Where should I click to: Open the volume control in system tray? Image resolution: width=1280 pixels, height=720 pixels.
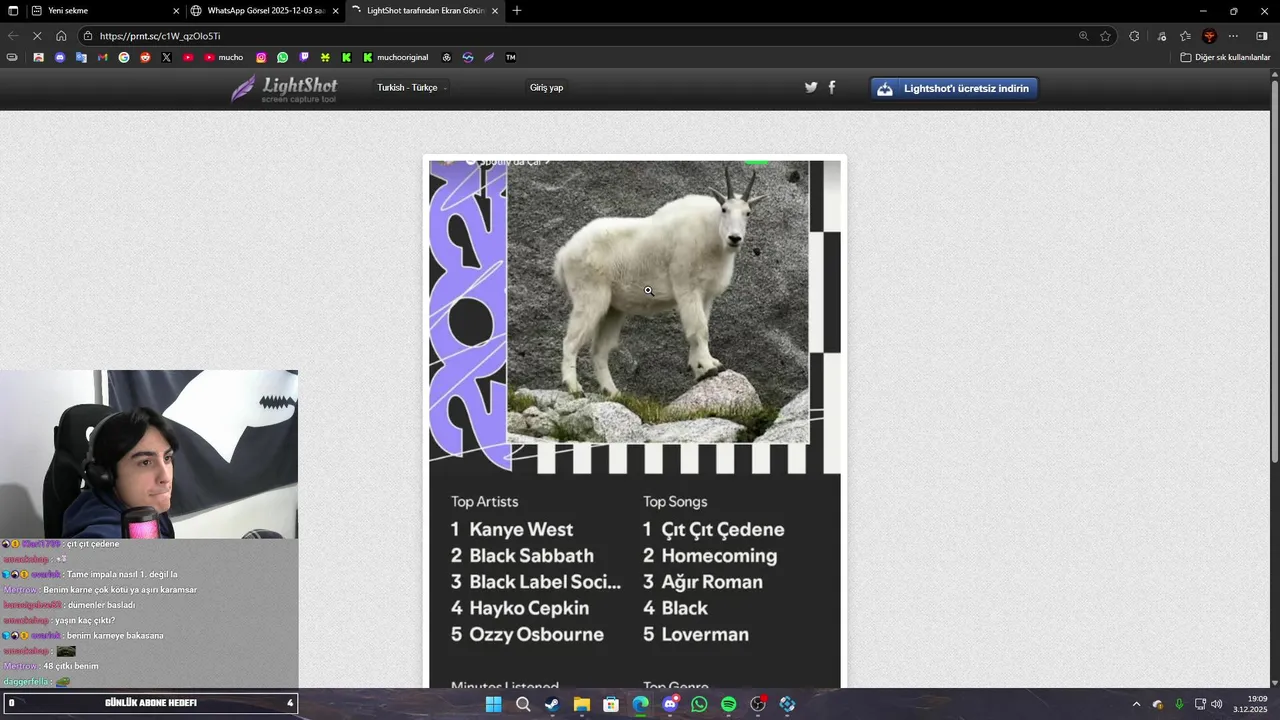point(1216,704)
